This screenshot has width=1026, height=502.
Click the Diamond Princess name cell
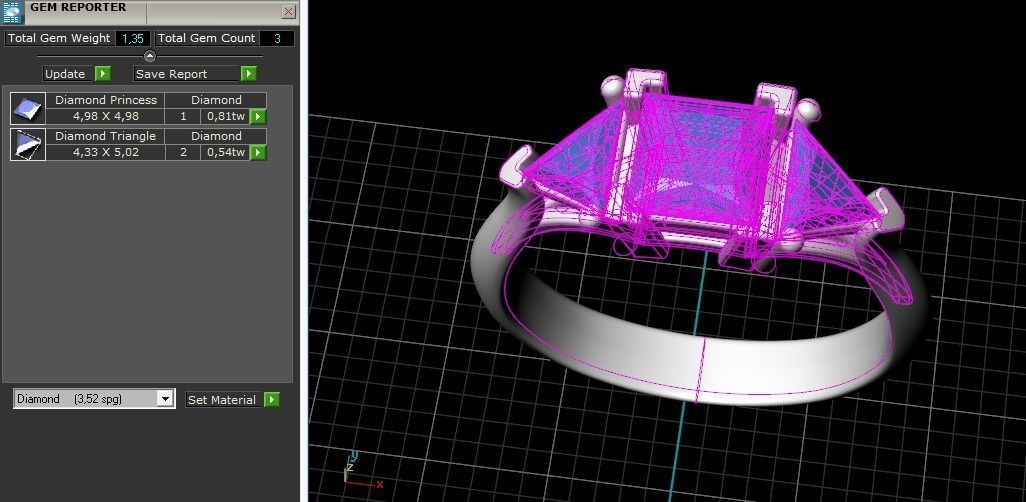click(105, 100)
